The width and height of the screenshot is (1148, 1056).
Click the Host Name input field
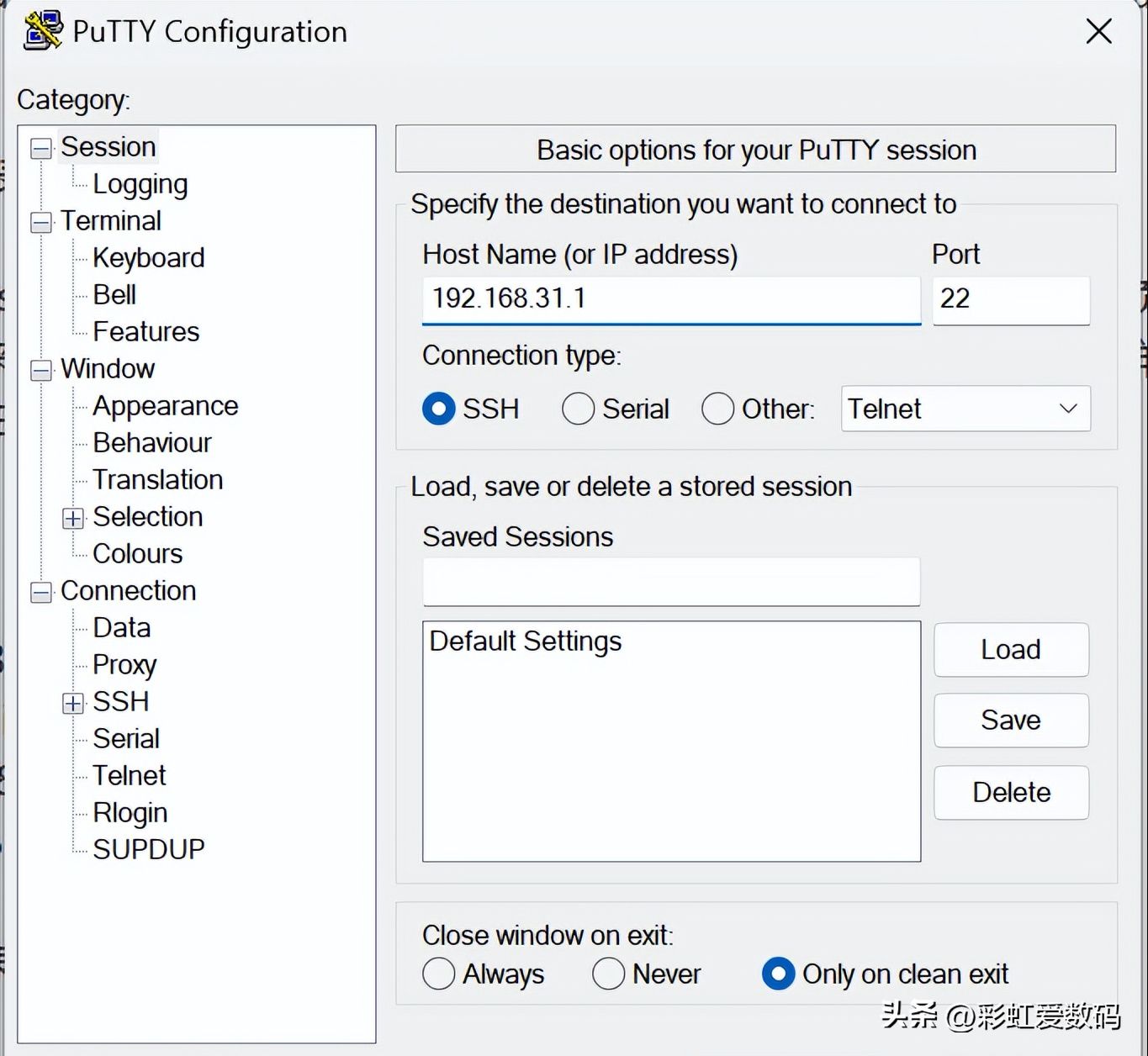click(671, 299)
